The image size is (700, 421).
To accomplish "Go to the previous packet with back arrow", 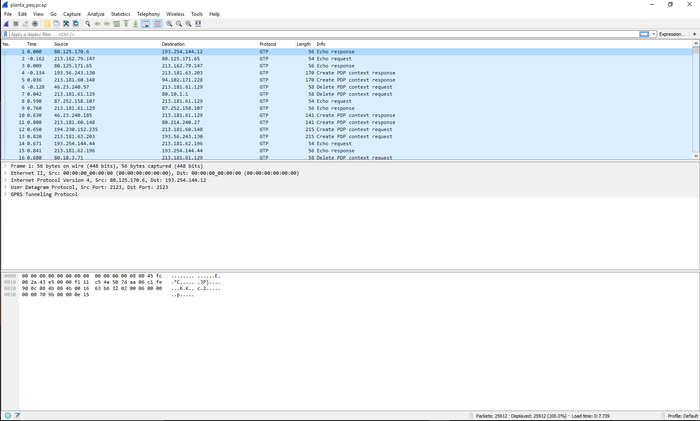I will [98, 24].
